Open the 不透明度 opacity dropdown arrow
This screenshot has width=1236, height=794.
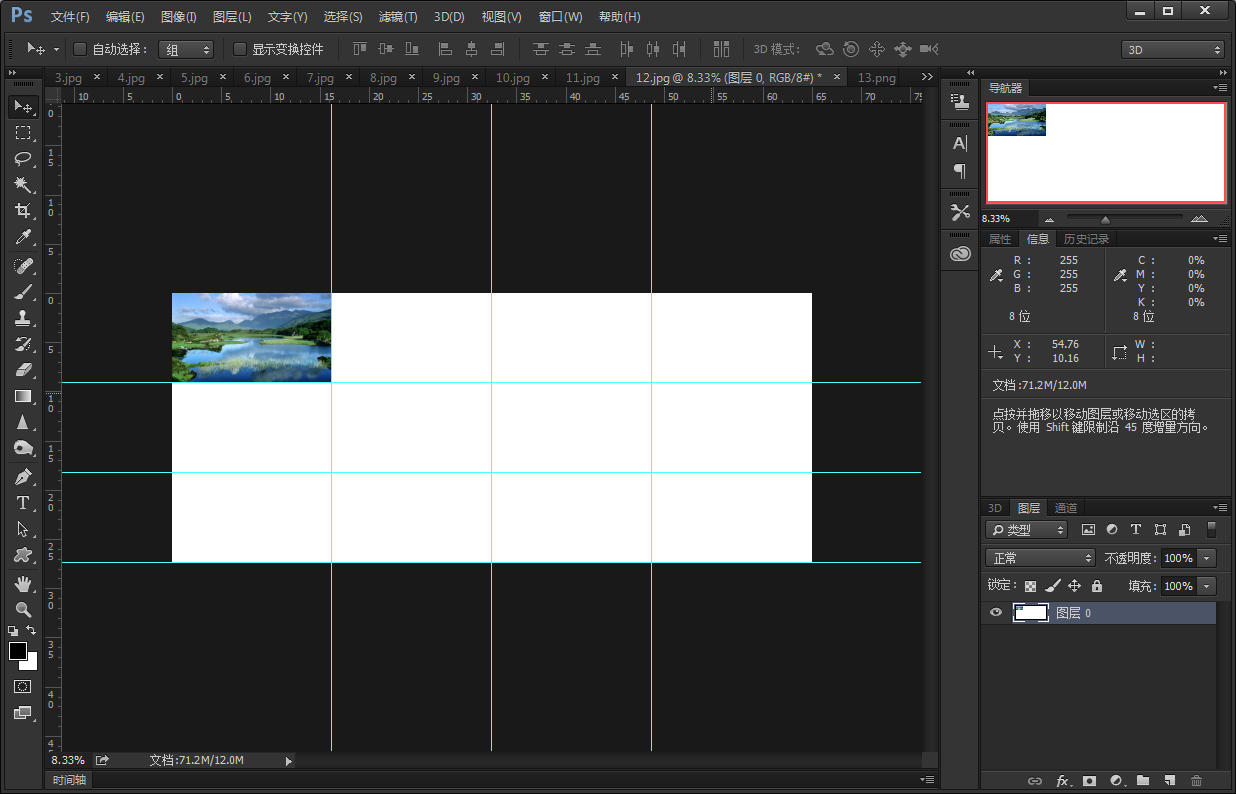1207,558
